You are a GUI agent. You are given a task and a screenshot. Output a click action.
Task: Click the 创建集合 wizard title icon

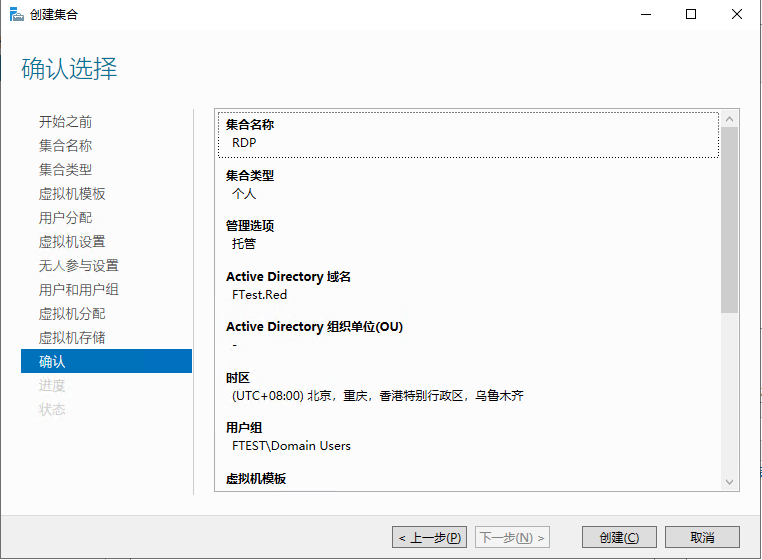tap(17, 15)
